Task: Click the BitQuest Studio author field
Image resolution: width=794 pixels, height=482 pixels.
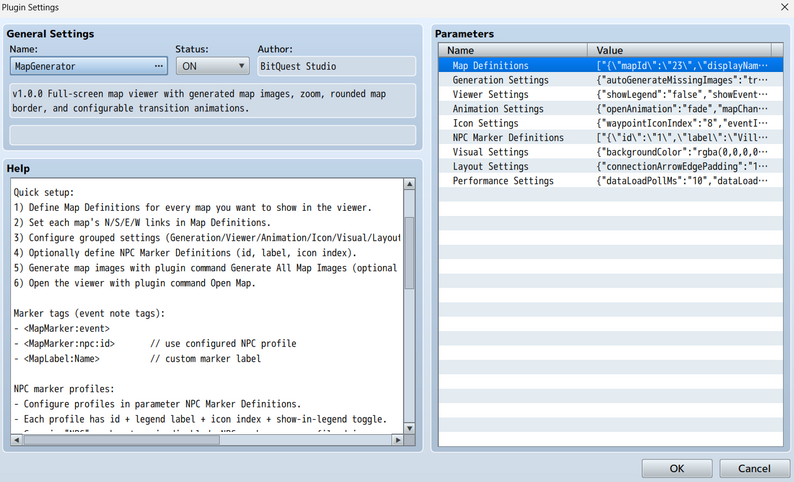Action: 337,66
